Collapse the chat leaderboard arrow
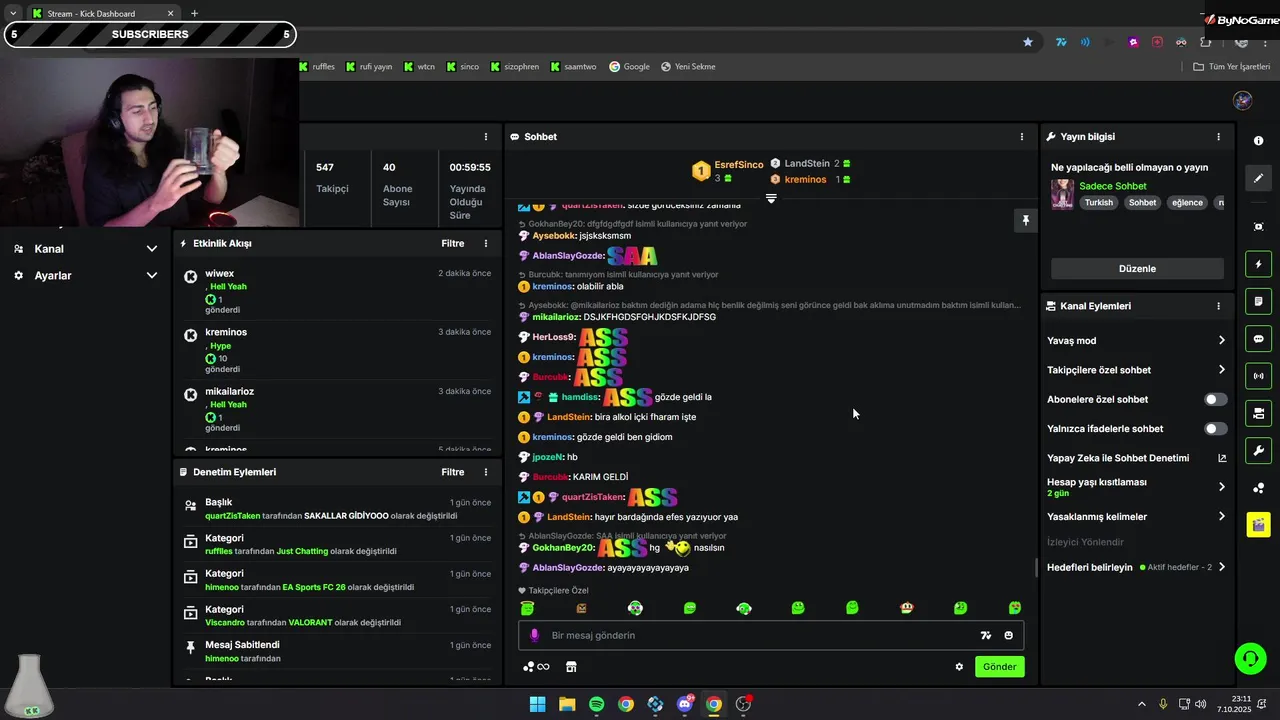1280x720 pixels. pyautogui.click(x=771, y=198)
